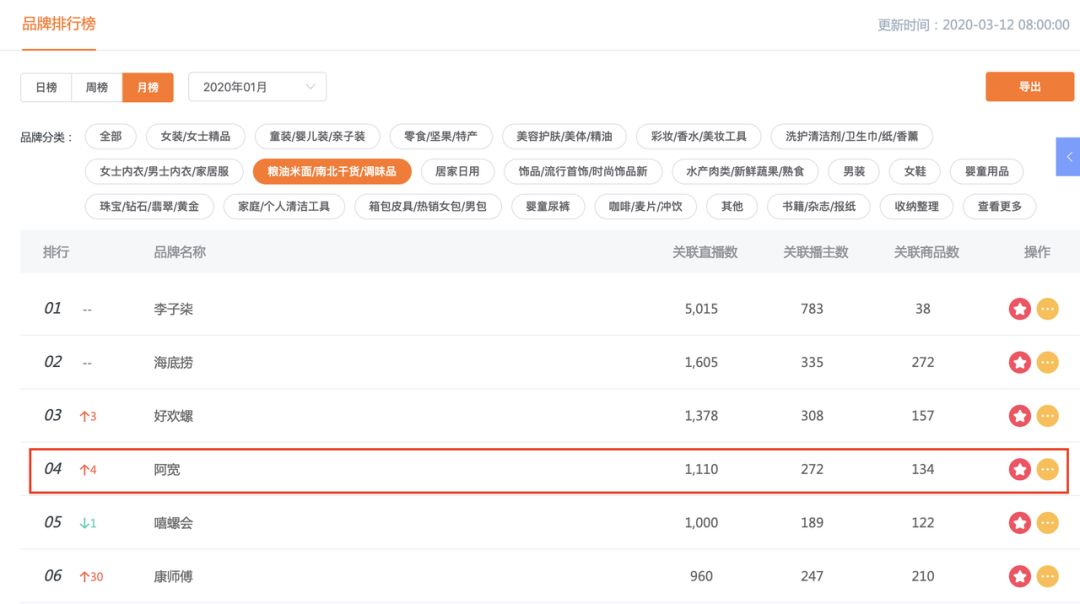
Task: Filter by 女装/女士精品 category
Action: tap(195, 136)
